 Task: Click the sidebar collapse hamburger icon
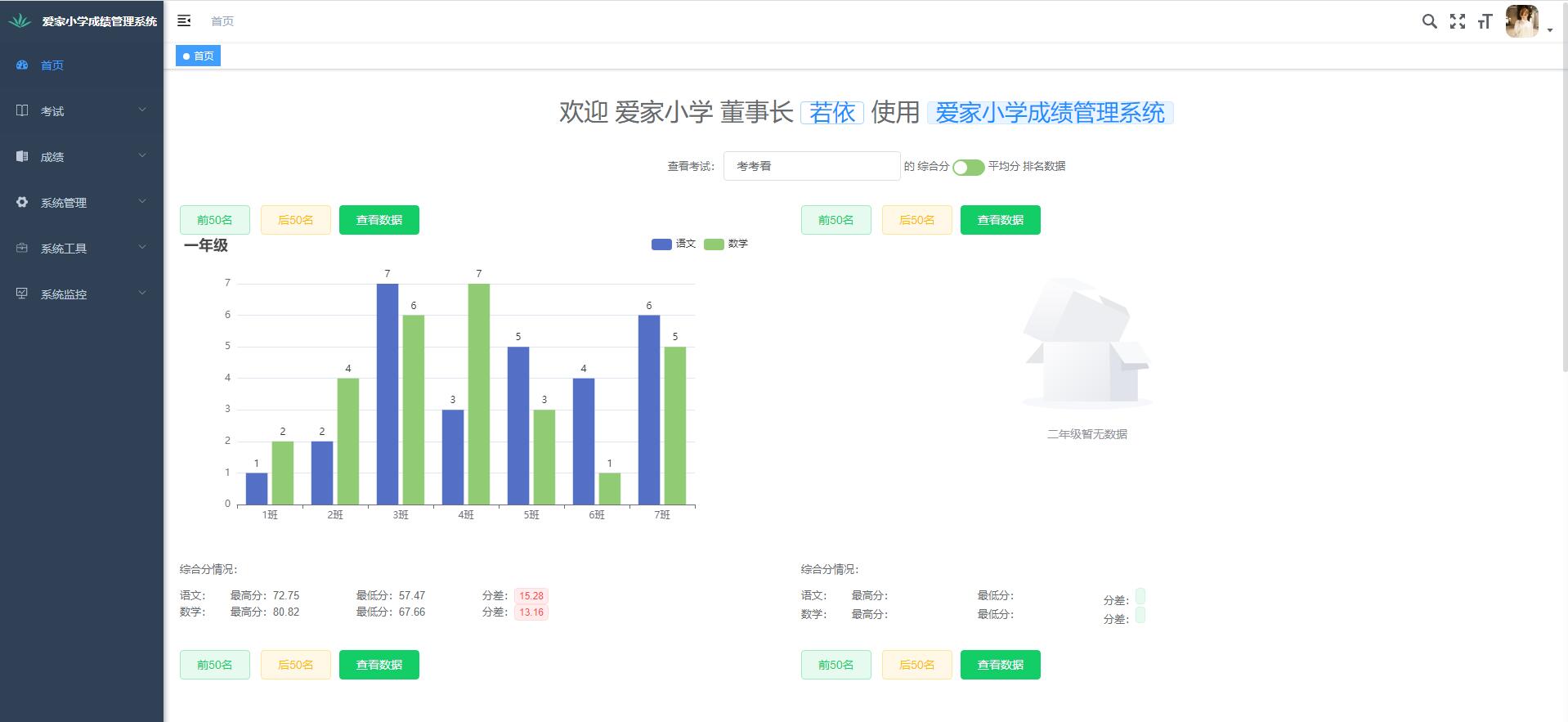click(184, 20)
